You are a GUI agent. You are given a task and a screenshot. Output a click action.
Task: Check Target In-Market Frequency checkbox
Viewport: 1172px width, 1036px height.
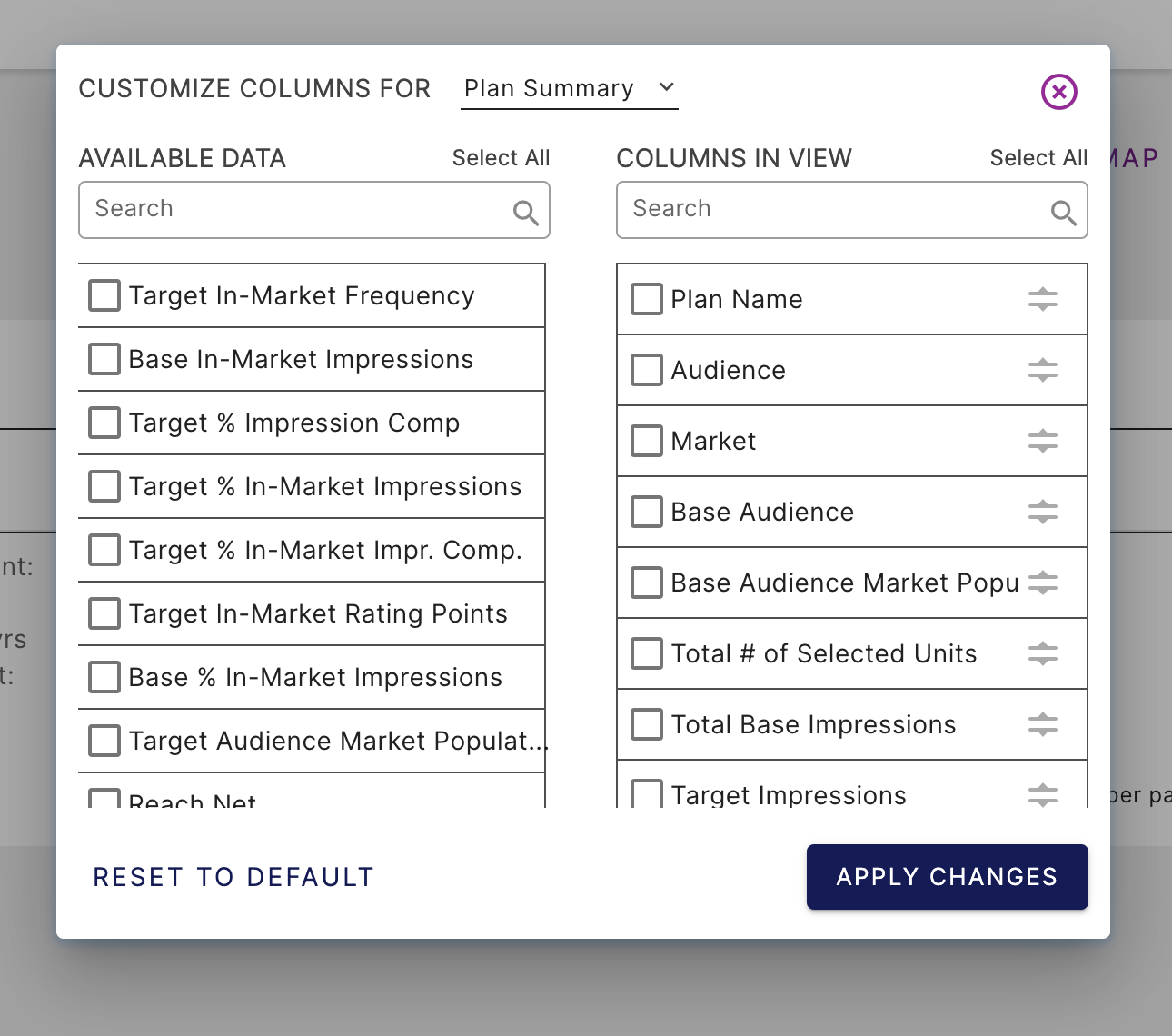click(x=104, y=295)
